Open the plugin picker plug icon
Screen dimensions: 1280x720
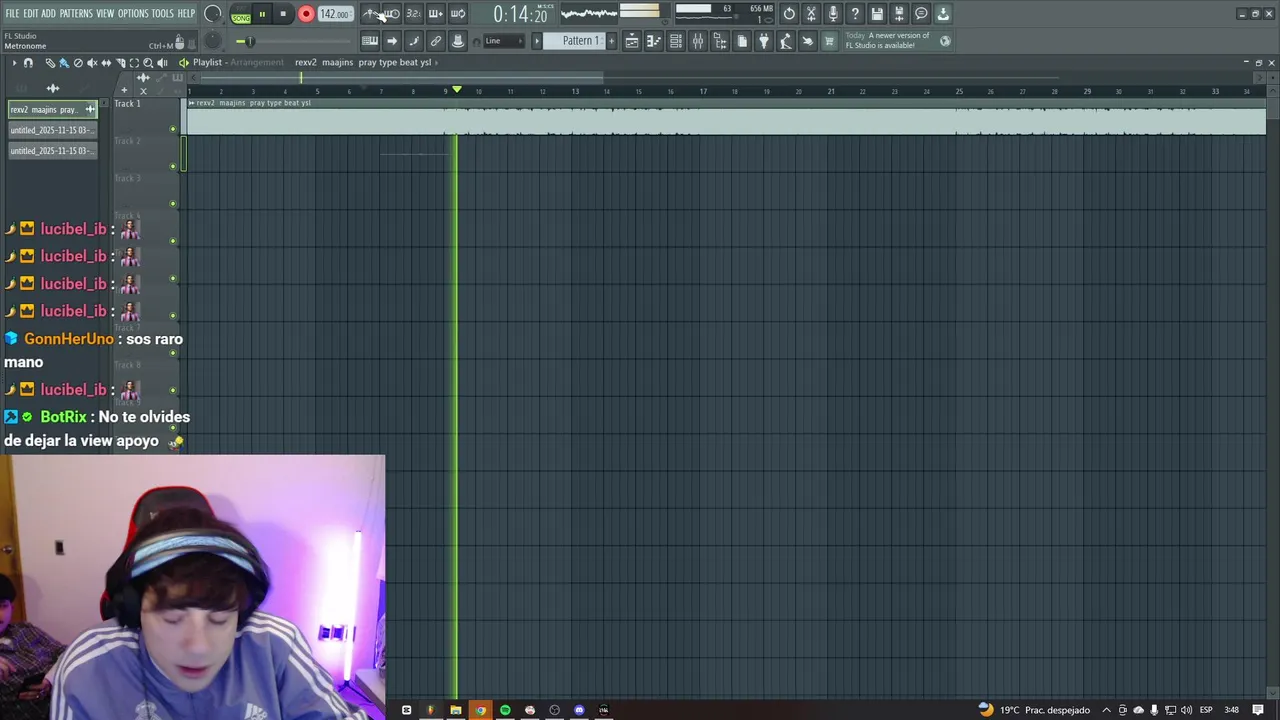pos(764,41)
